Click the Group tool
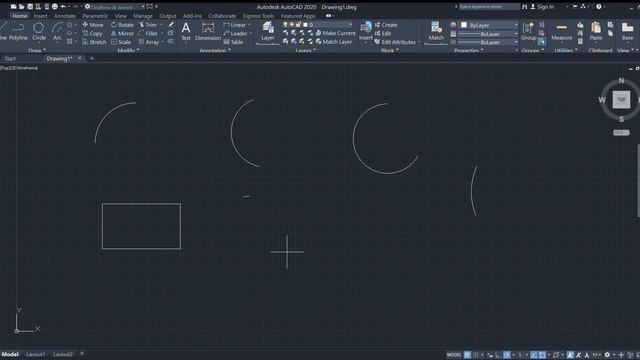 [x=528, y=31]
